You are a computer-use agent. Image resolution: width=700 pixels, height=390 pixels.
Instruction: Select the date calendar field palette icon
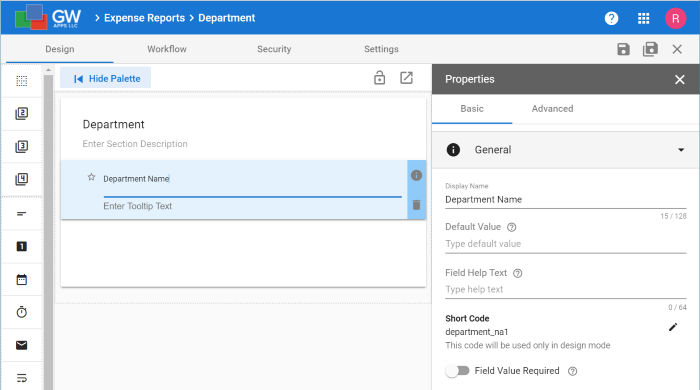[21, 279]
